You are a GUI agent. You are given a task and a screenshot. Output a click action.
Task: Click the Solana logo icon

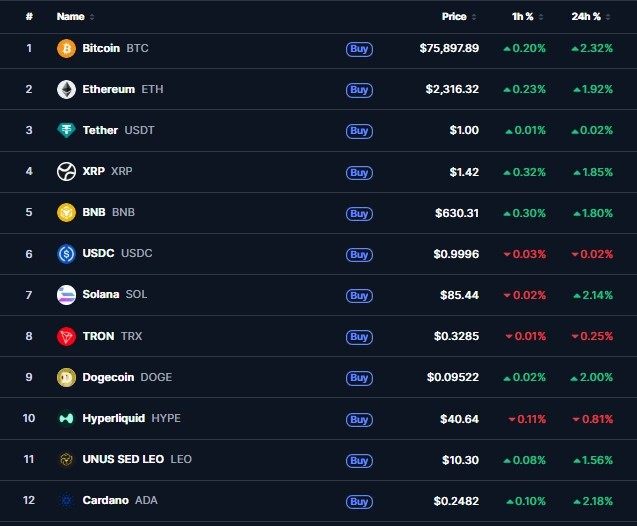(x=66, y=295)
